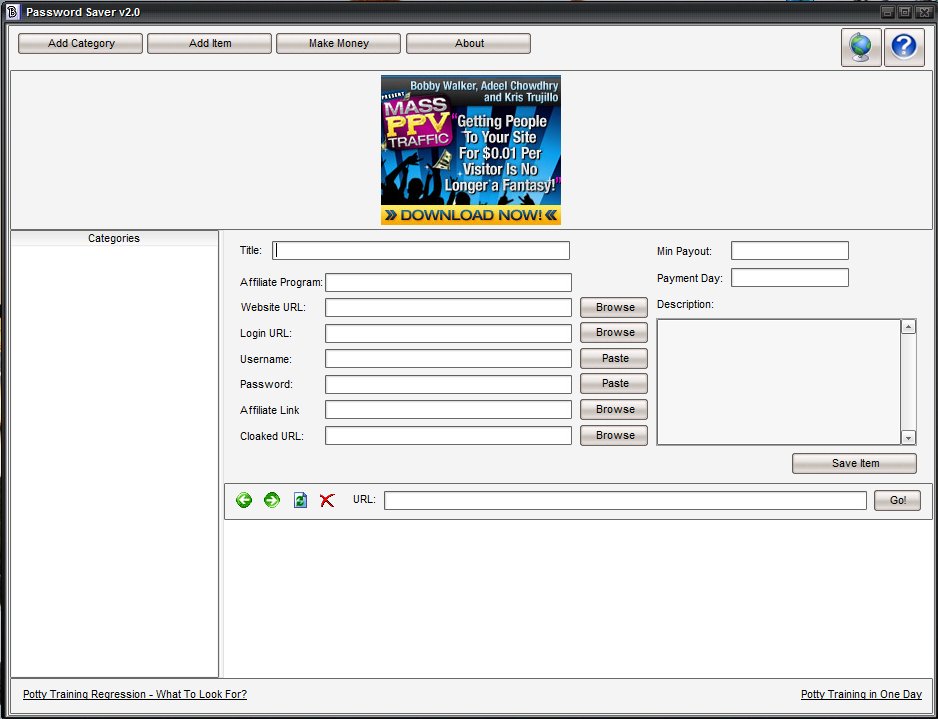
Task: Click the Cloaked URL text box
Action: pyautogui.click(x=449, y=435)
